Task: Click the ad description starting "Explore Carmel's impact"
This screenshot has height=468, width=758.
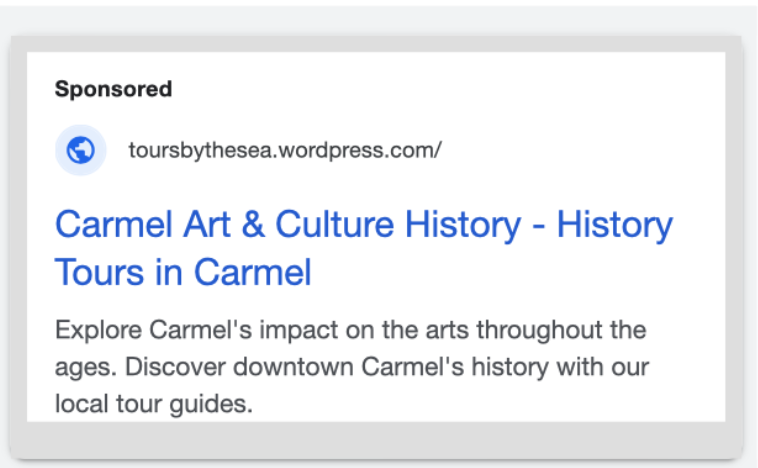Action: (351, 366)
